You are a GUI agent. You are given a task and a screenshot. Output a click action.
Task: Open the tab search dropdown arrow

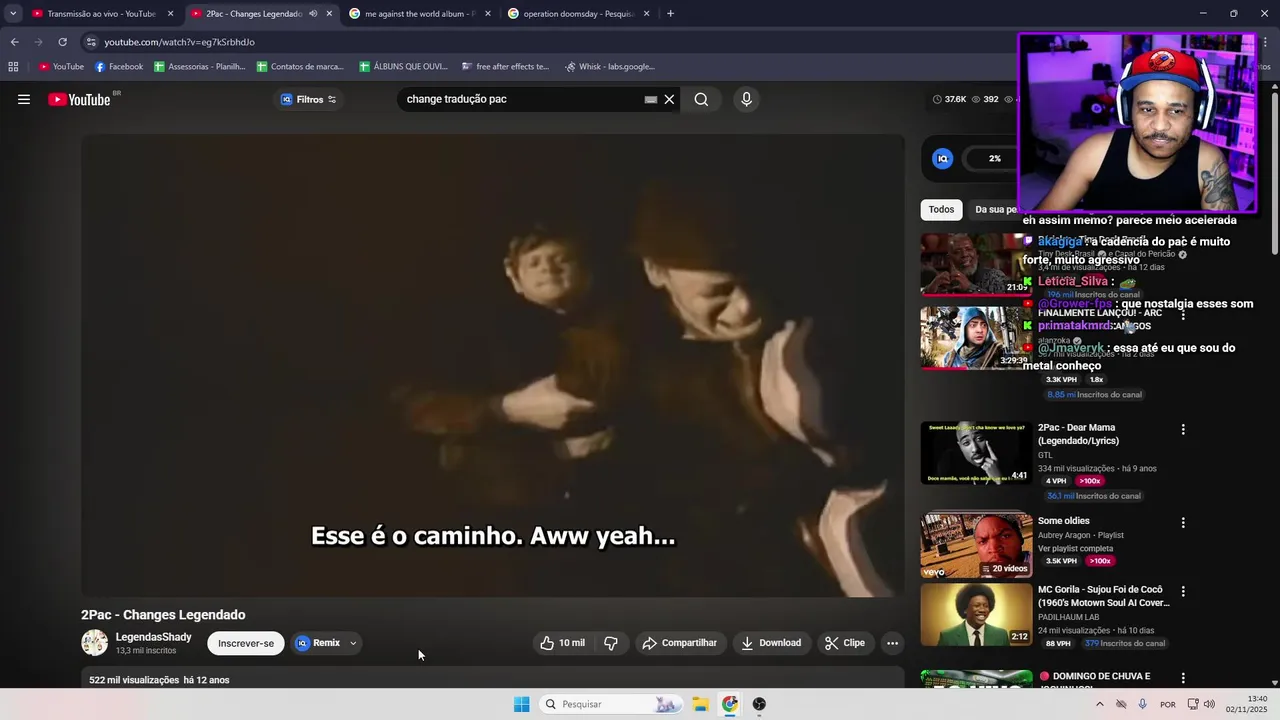12,14
